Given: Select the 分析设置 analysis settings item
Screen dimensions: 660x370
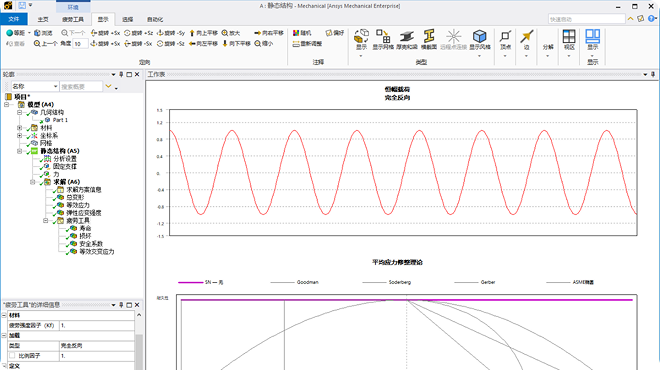Looking at the screenshot, I should (65, 159).
